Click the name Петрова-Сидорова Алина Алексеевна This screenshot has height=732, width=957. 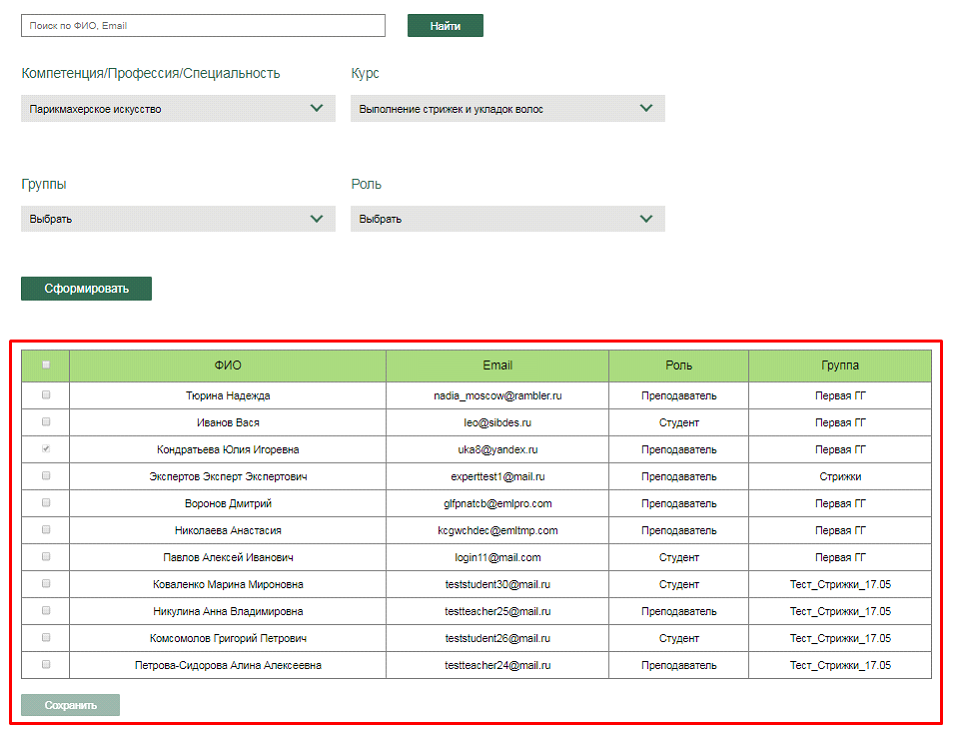228,665
